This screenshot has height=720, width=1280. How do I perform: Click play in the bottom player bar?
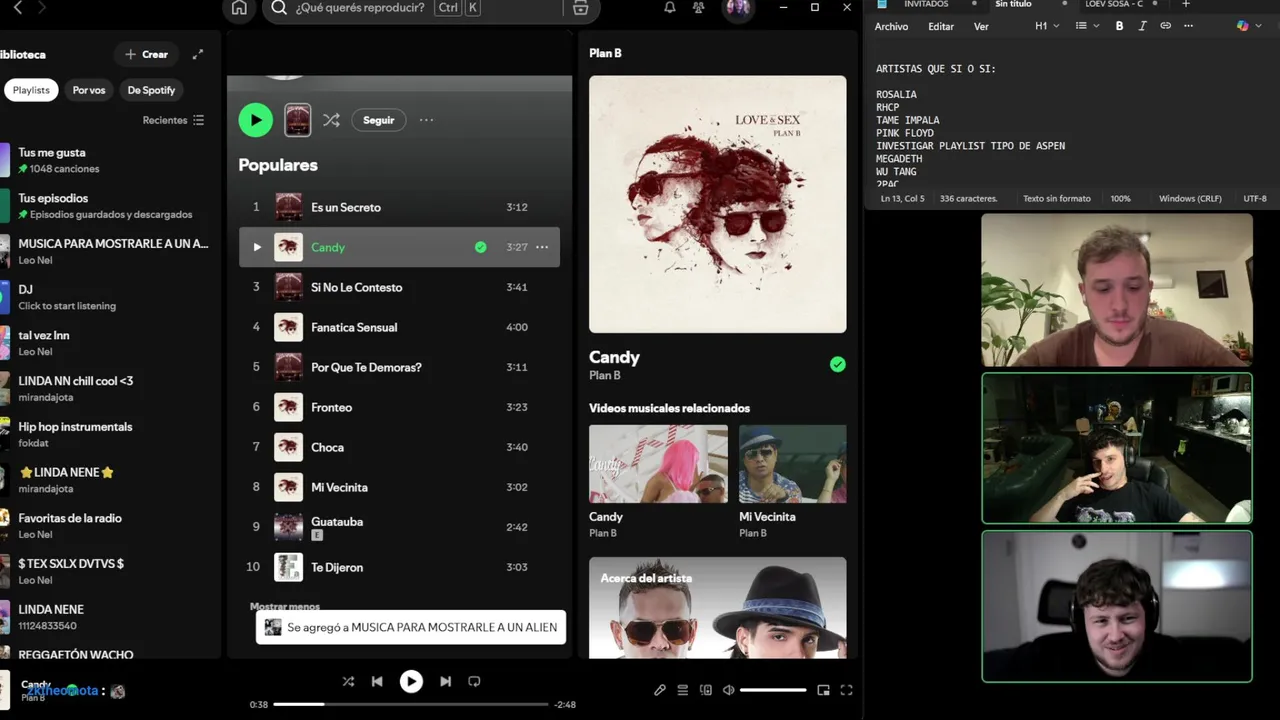411,681
